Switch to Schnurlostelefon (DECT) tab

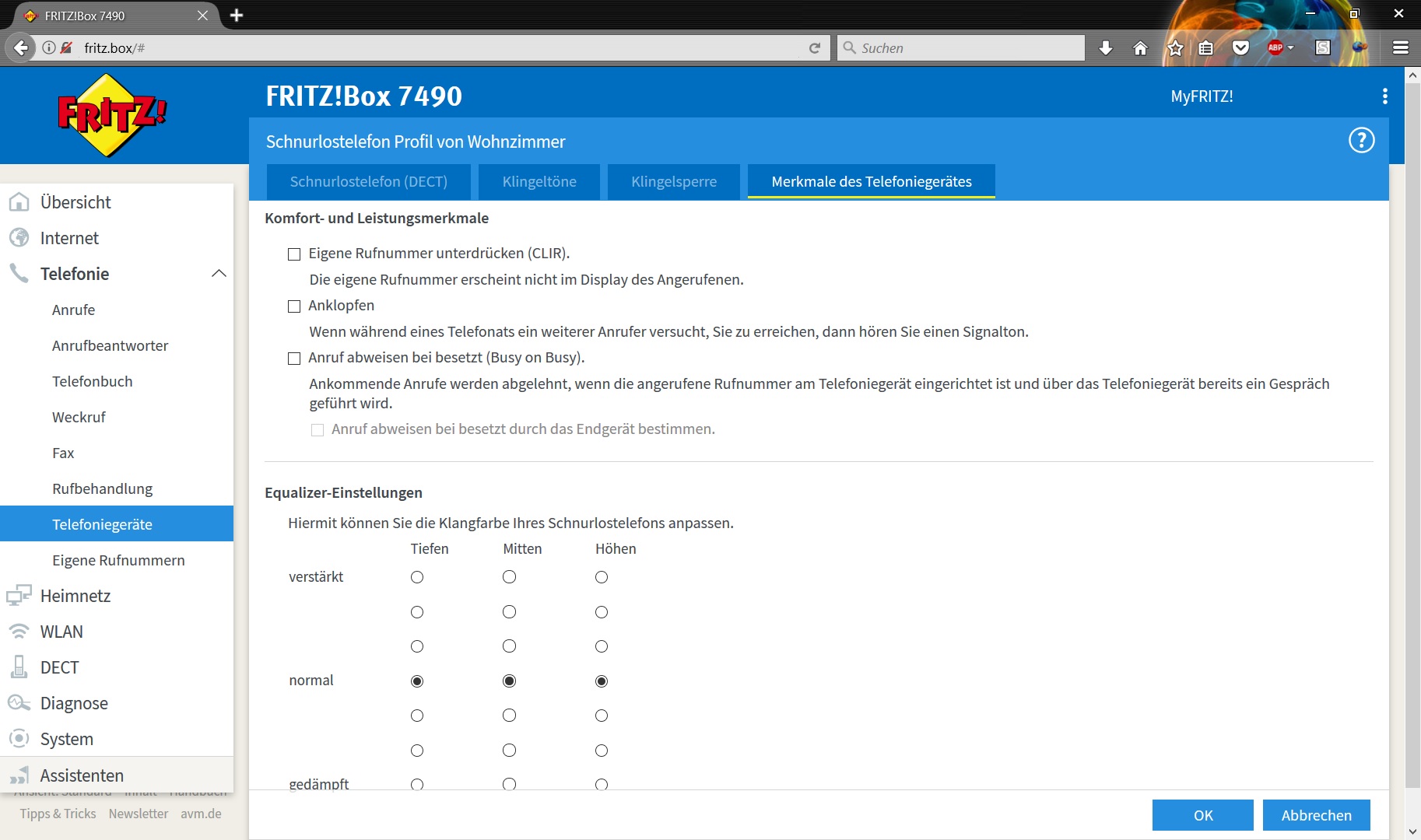368,181
